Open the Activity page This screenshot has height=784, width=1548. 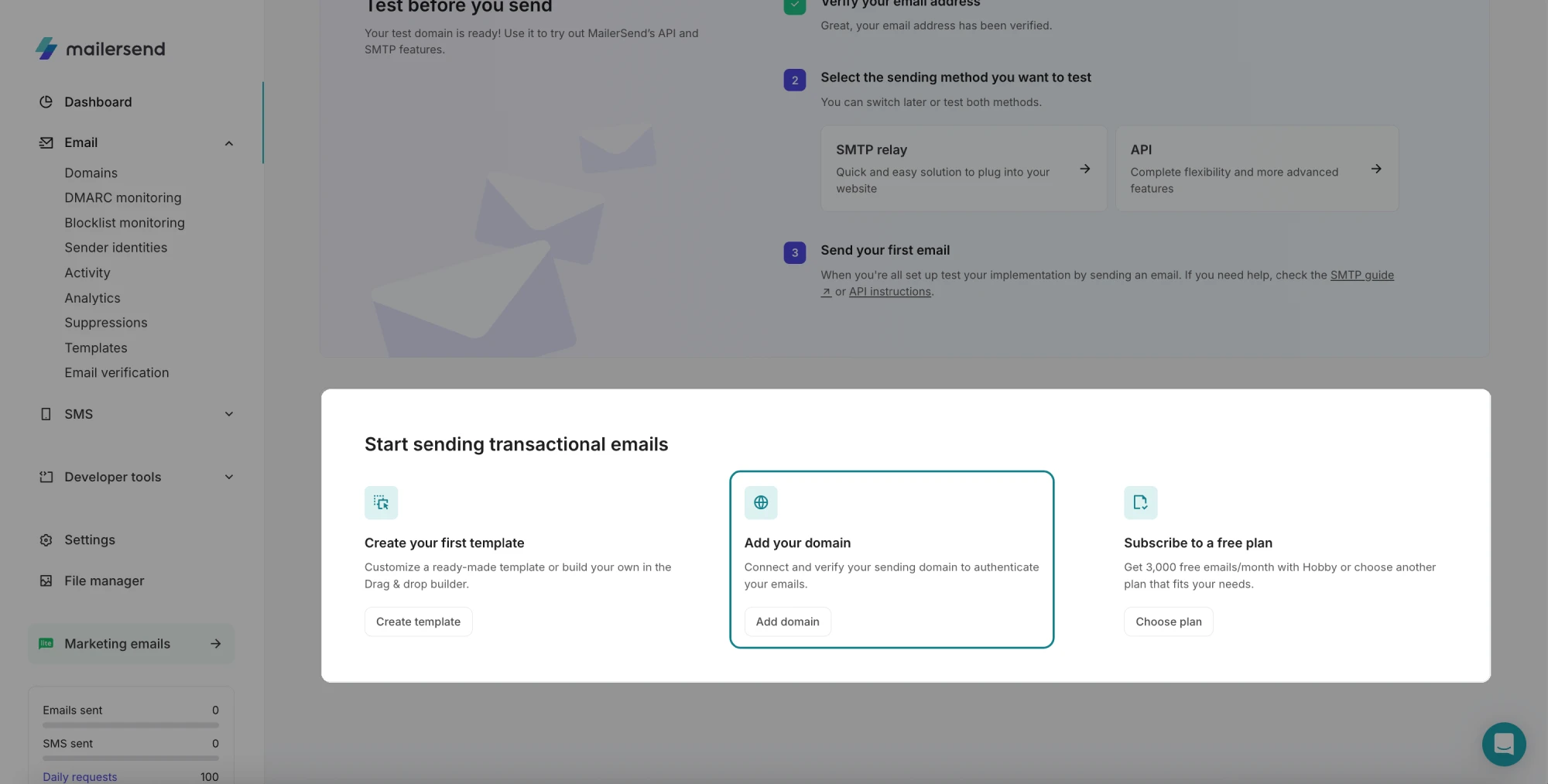tap(87, 272)
